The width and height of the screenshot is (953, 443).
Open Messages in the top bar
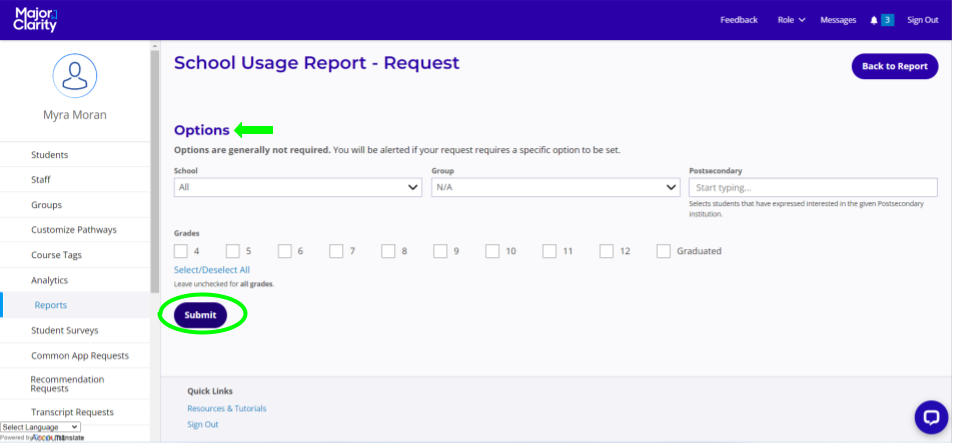click(838, 20)
